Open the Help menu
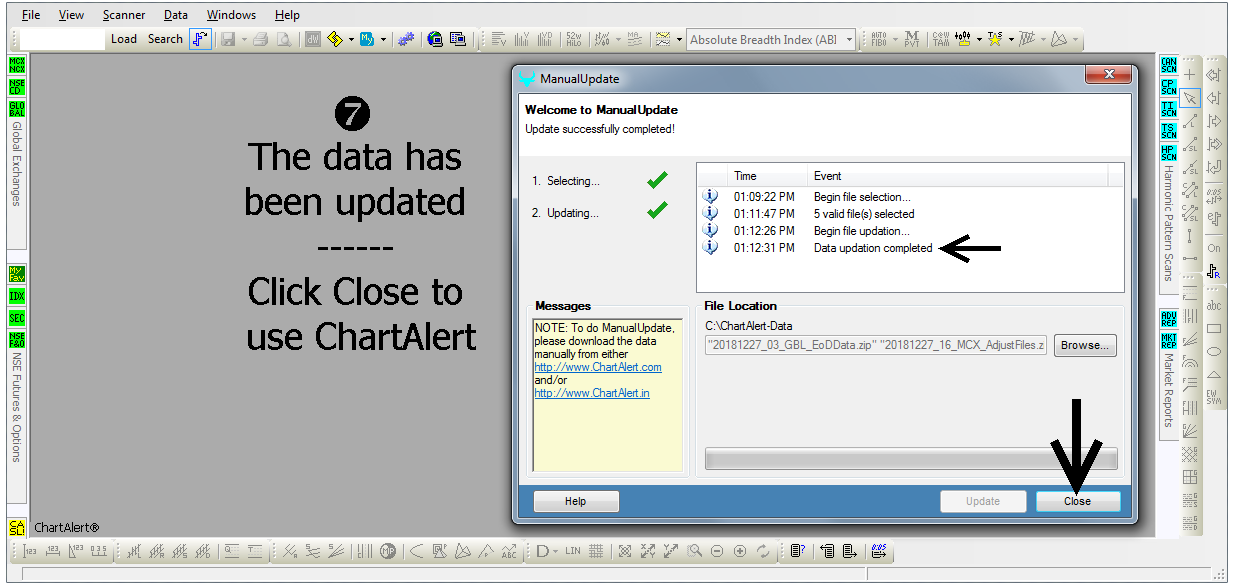The image size is (1235, 585). (287, 15)
